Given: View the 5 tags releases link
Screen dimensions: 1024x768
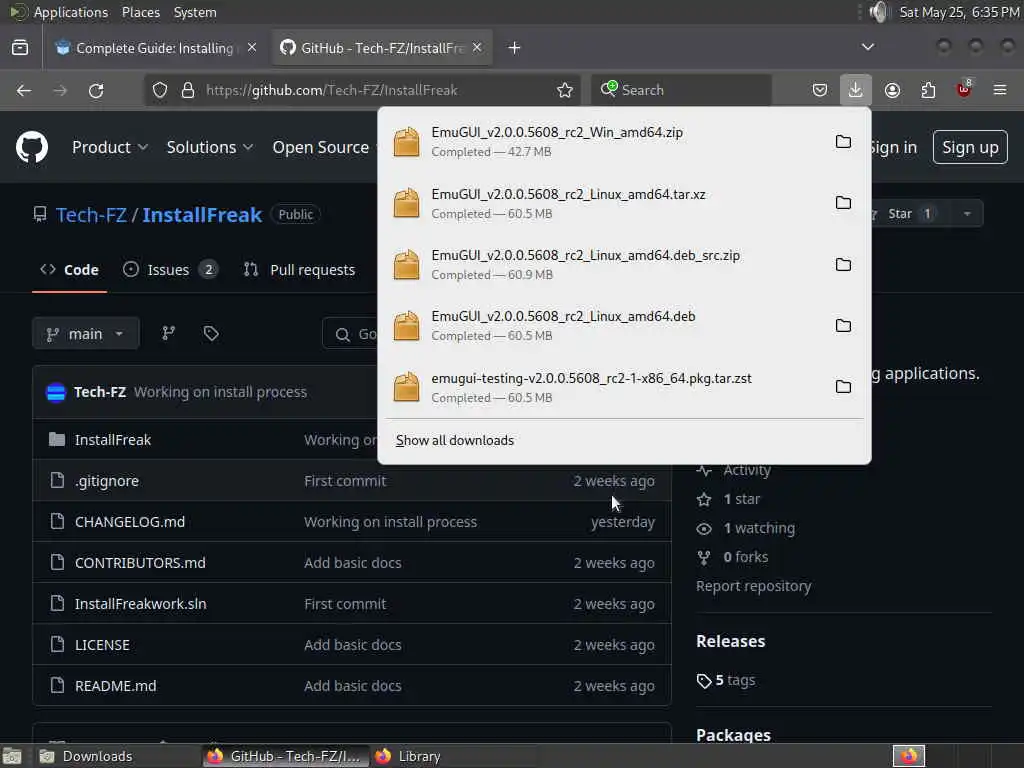Looking at the screenshot, I should [726, 680].
